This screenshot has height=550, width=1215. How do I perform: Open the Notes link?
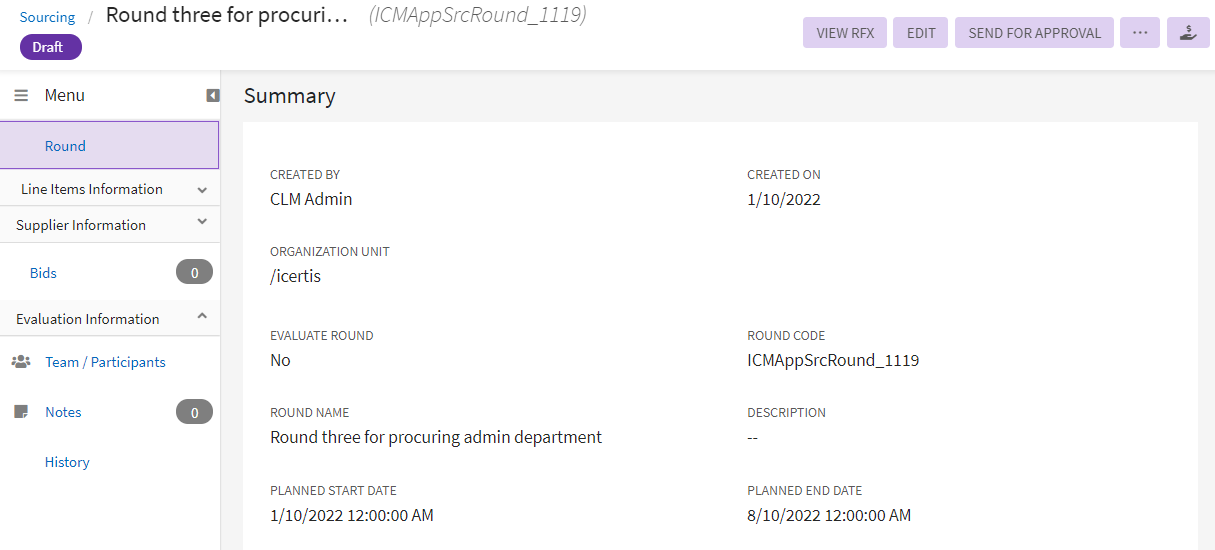(x=63, y=412)
